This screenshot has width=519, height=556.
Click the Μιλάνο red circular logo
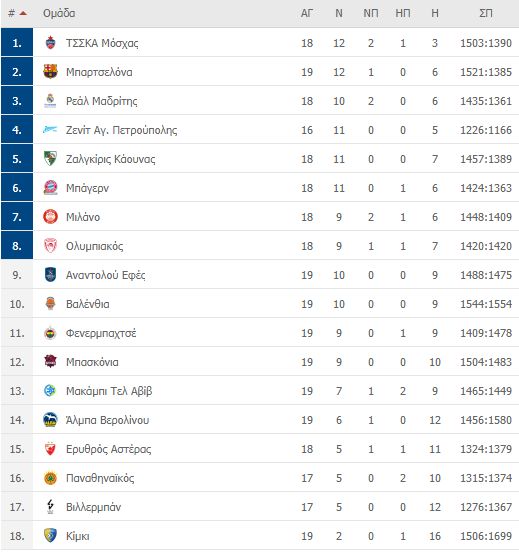pos(50,217)
